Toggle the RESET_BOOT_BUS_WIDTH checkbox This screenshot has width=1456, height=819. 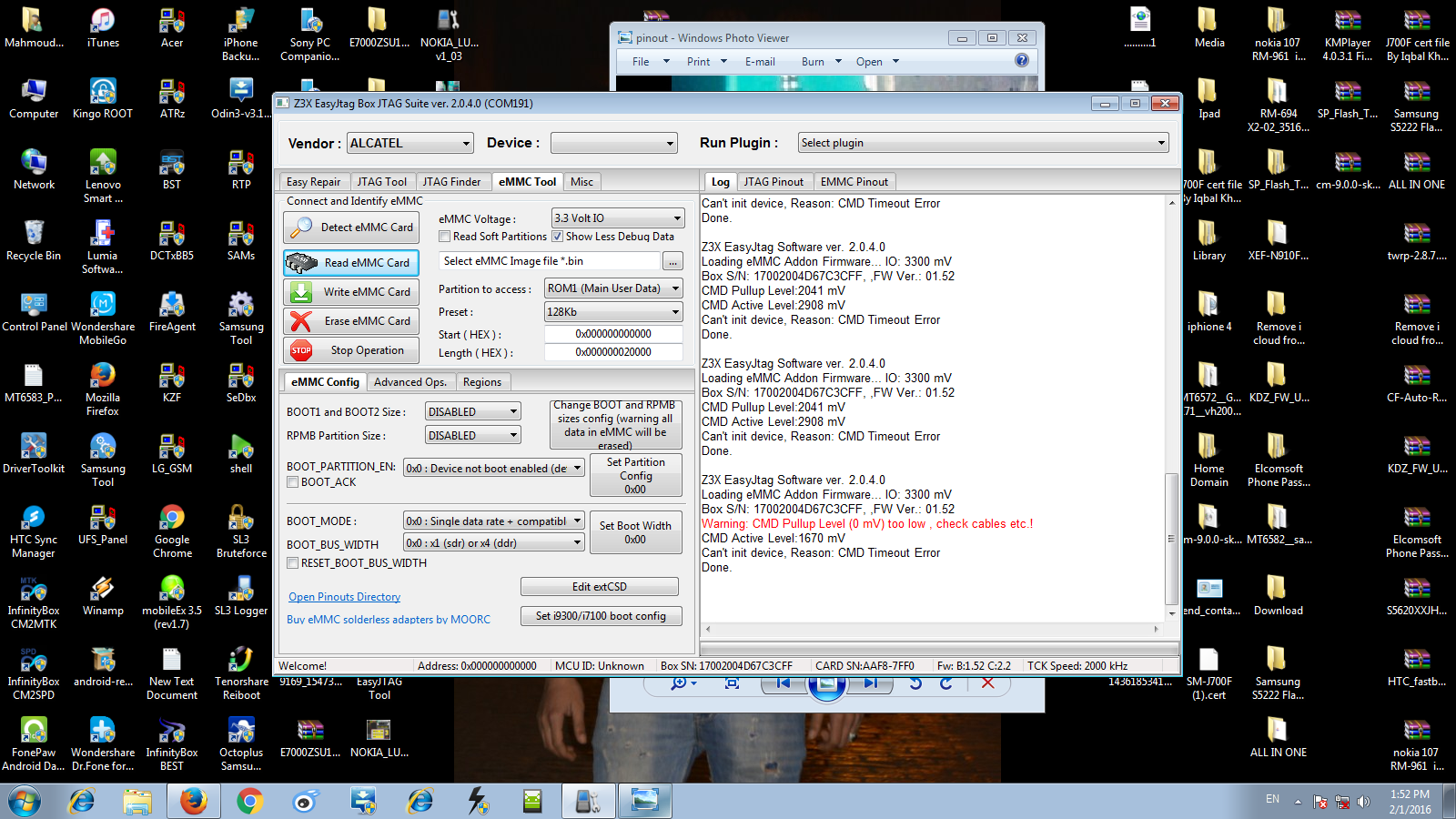[293, 563]
